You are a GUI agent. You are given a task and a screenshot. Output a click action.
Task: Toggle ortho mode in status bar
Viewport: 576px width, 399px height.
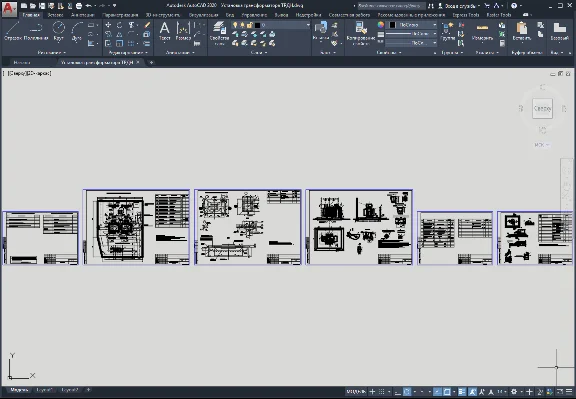(397, 392)
